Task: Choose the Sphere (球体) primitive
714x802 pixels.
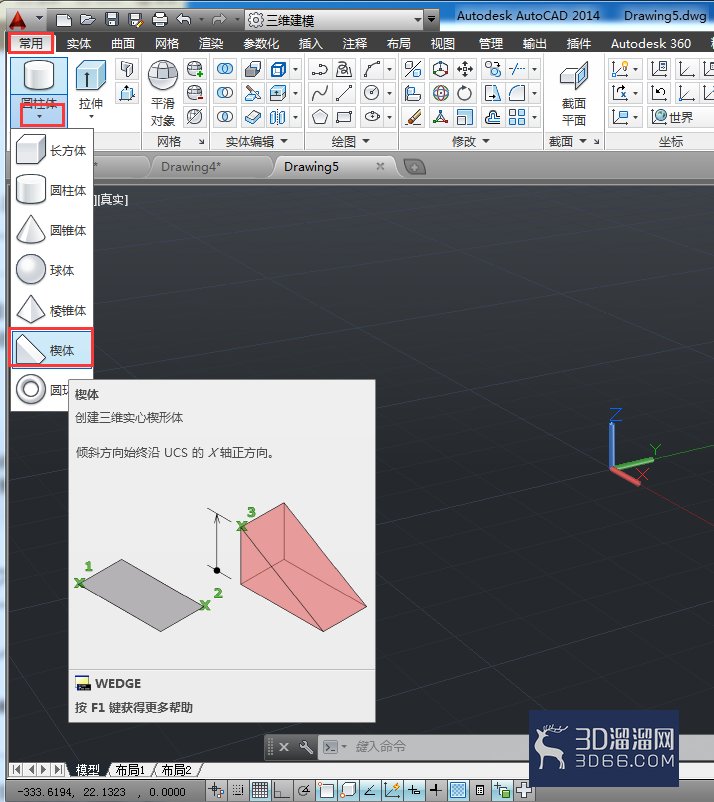Action: (x=51, y=270)
